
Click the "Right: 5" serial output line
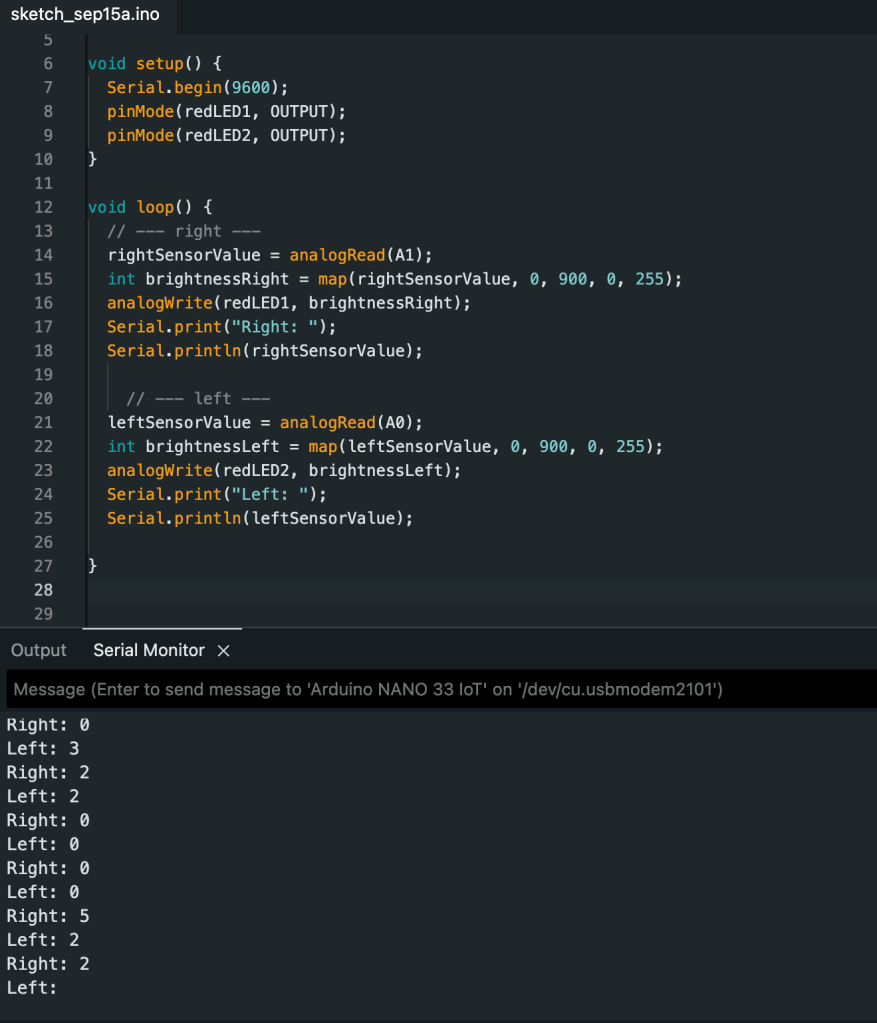pyautogui.click(x=48, y=916)
